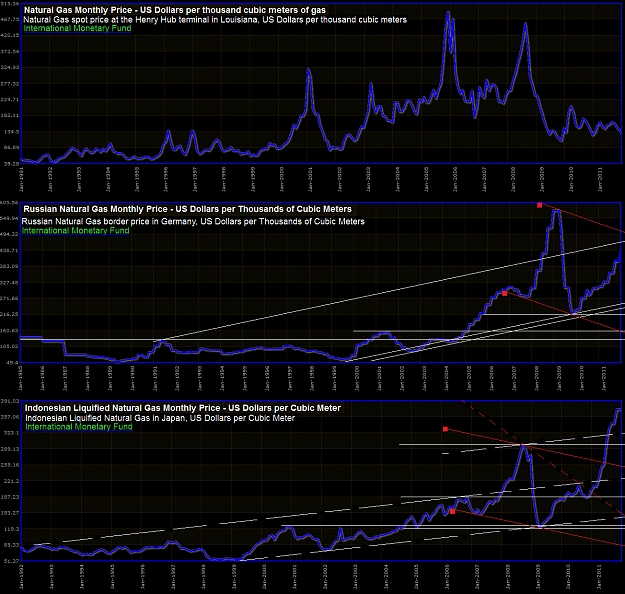Click the 119.3 y-axis value
The width and height of the screenshot is (625, 594).
12,529
